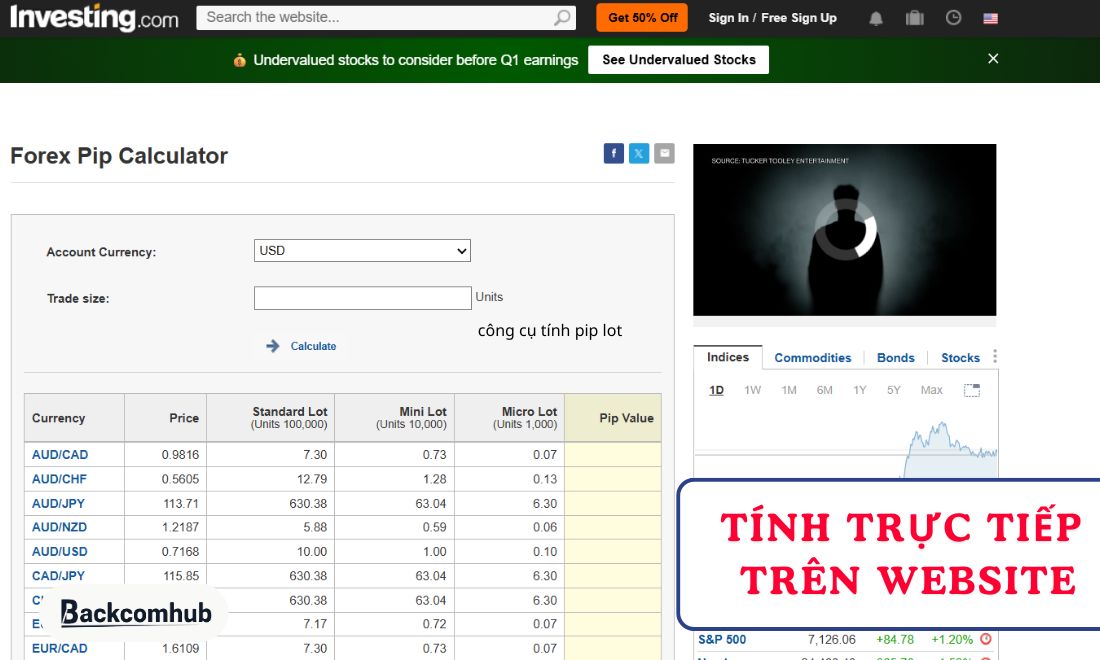The image size is (1100, 660).
Task: Click Free Sign Up link
Action: click(799, 18)
